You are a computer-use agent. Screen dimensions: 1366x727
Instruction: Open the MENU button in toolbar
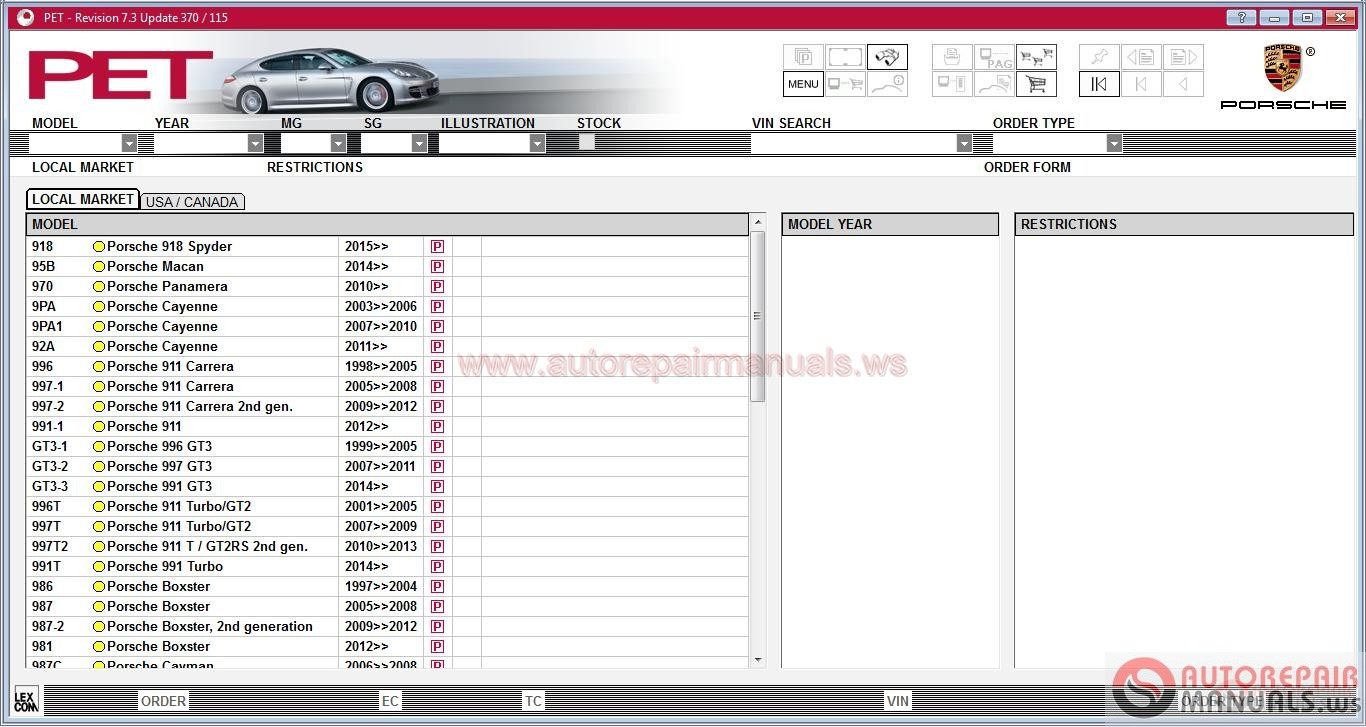(803, 84)
